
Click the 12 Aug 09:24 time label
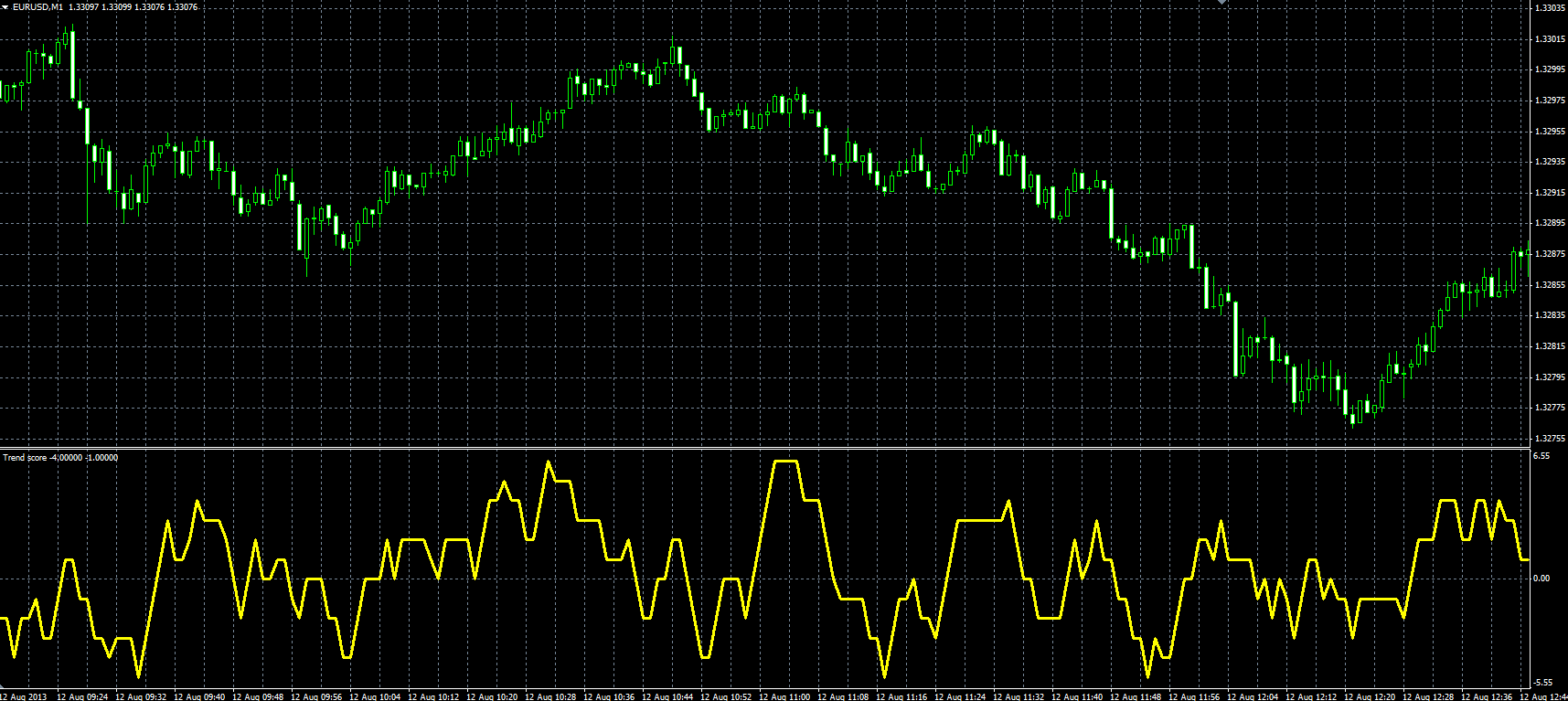point(82,696)
